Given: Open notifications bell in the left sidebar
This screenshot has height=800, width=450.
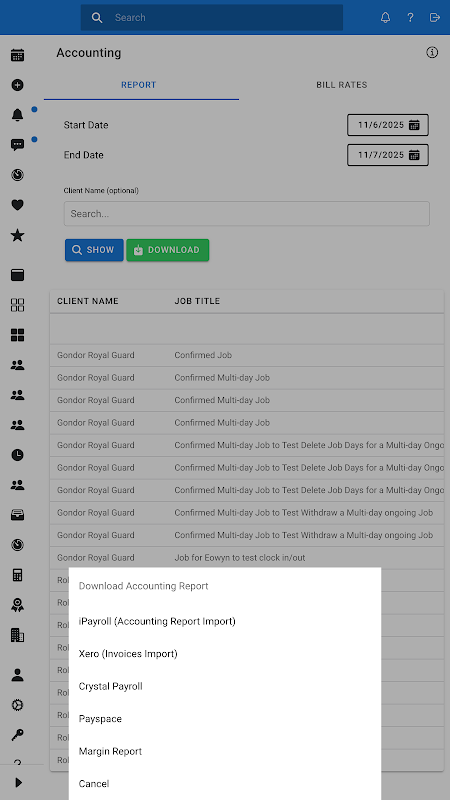Looking at the screenshot, I should (x=17, y=115).
